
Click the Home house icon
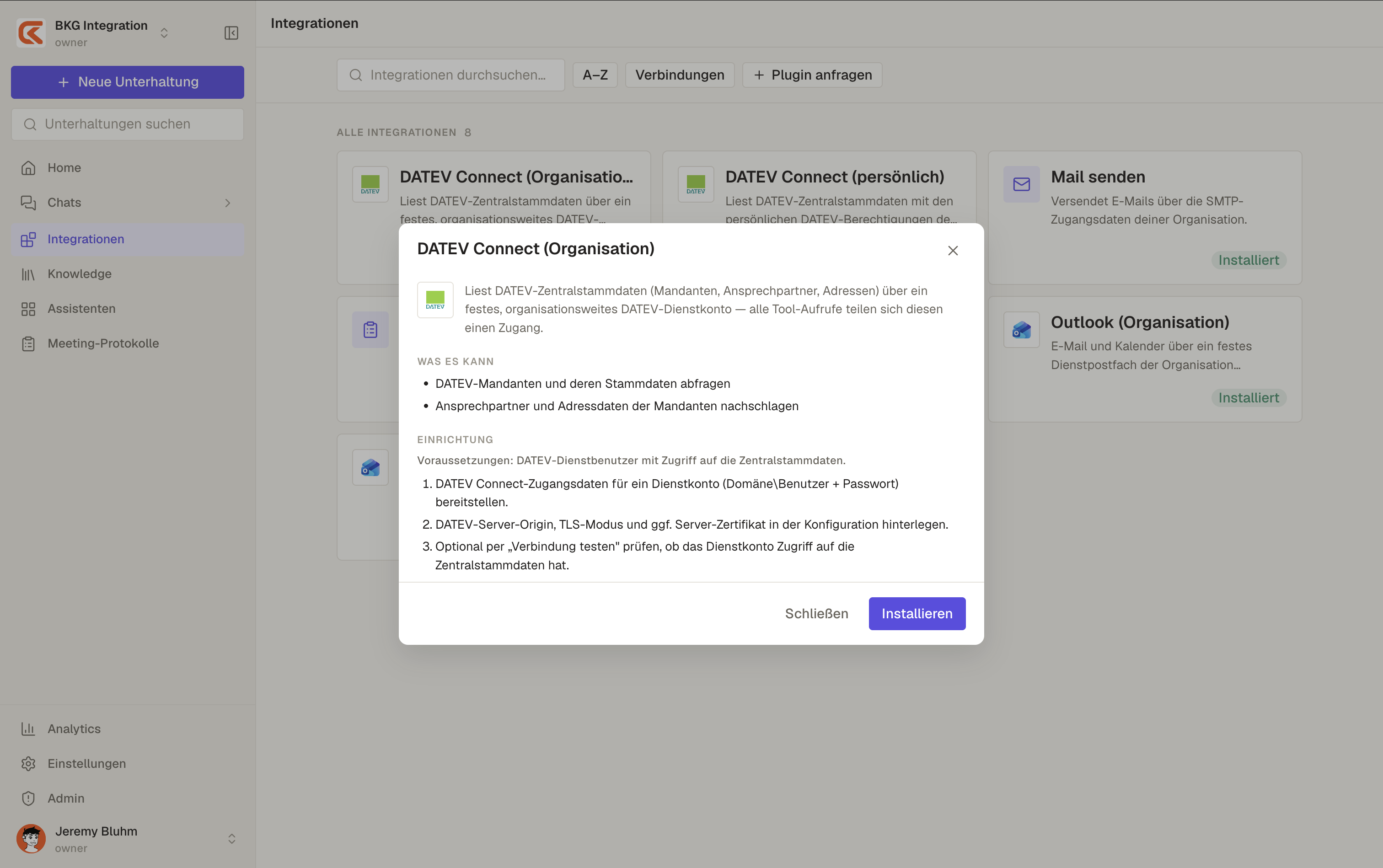(28, 168)
